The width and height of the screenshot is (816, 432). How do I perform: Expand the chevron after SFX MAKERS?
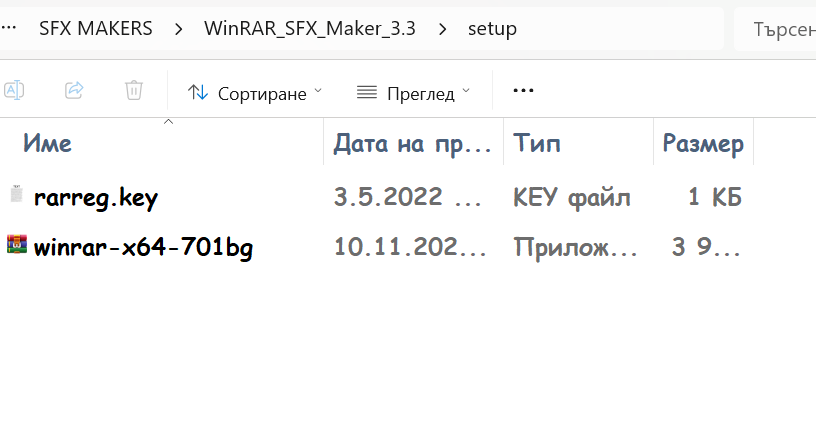178,29
